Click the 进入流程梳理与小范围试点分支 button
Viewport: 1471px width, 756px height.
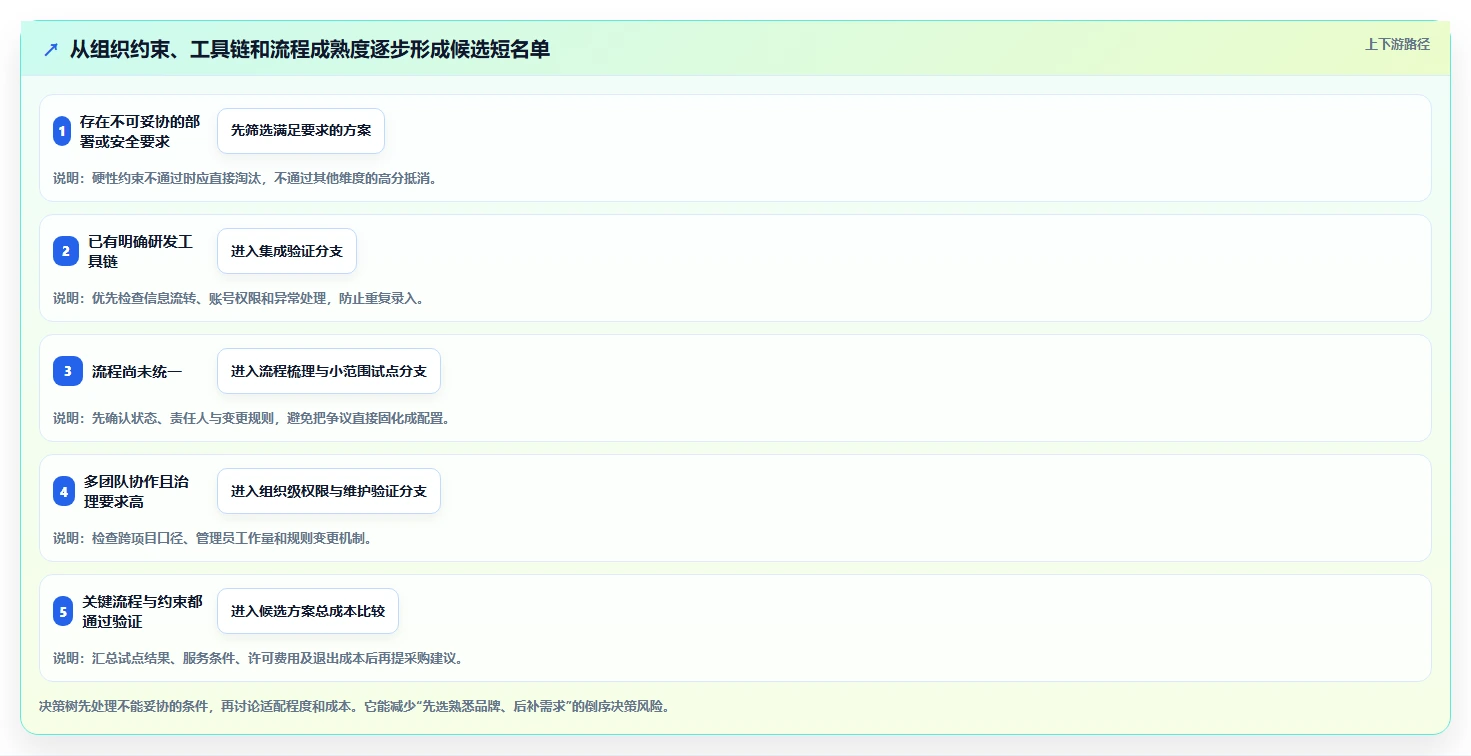[329, 371]
